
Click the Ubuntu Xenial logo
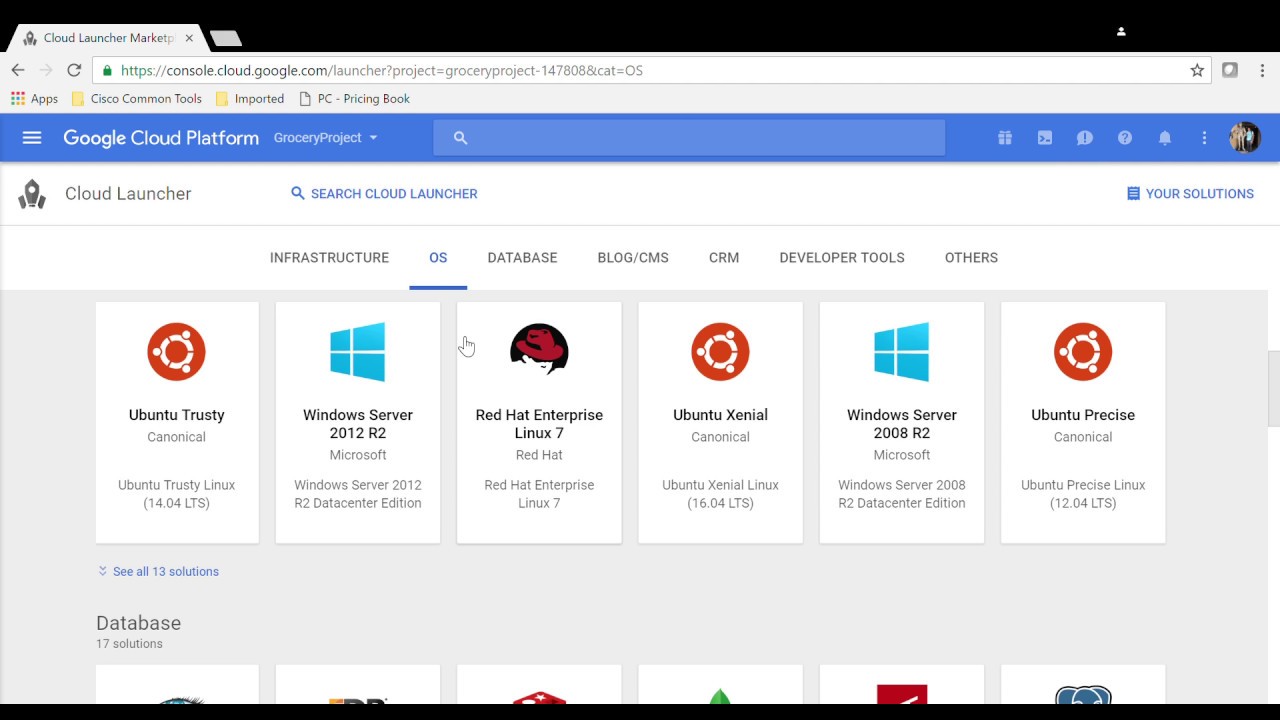click(x=720, y=352)
